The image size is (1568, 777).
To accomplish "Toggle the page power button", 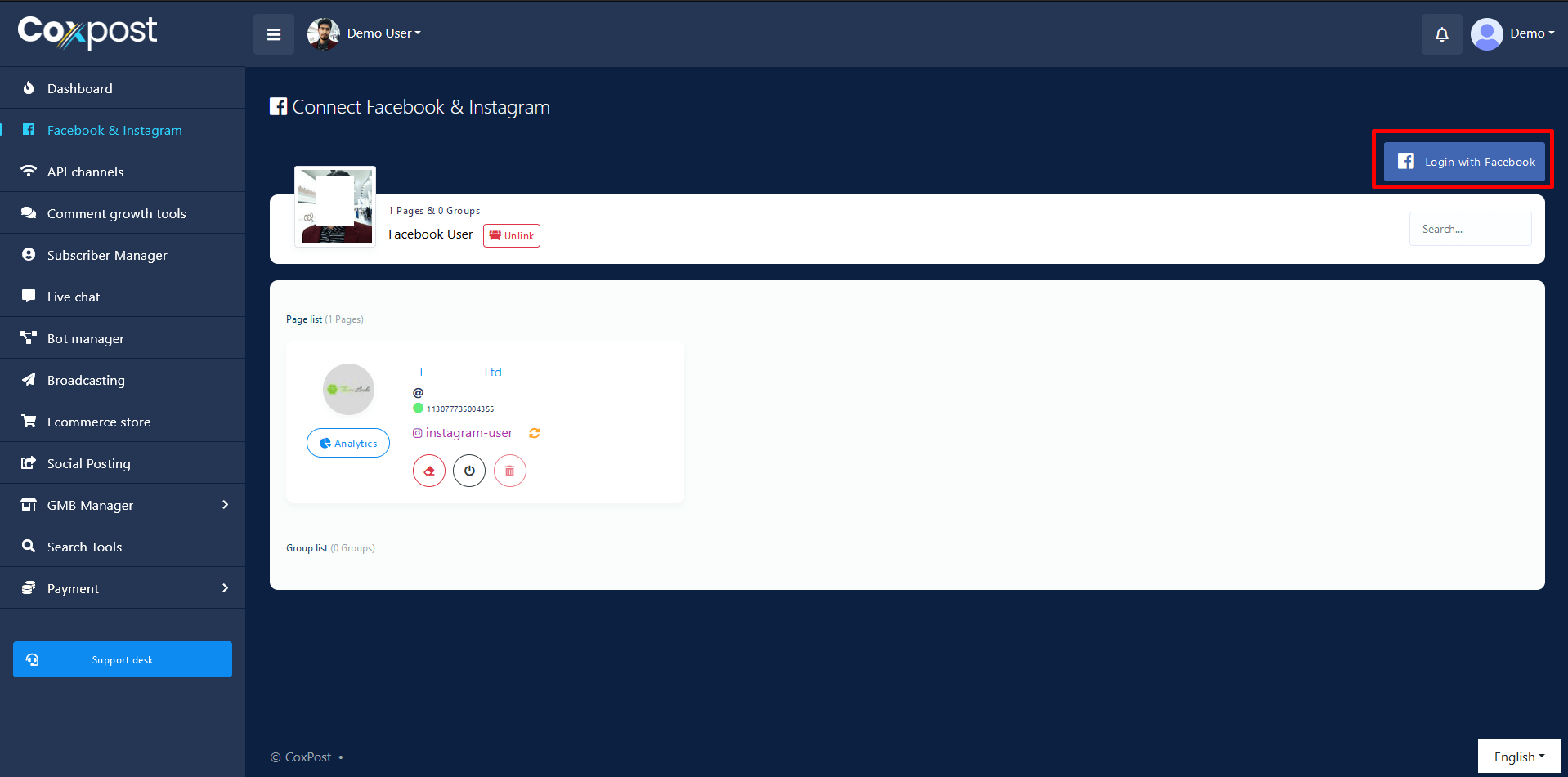I will tap(469, 471).
